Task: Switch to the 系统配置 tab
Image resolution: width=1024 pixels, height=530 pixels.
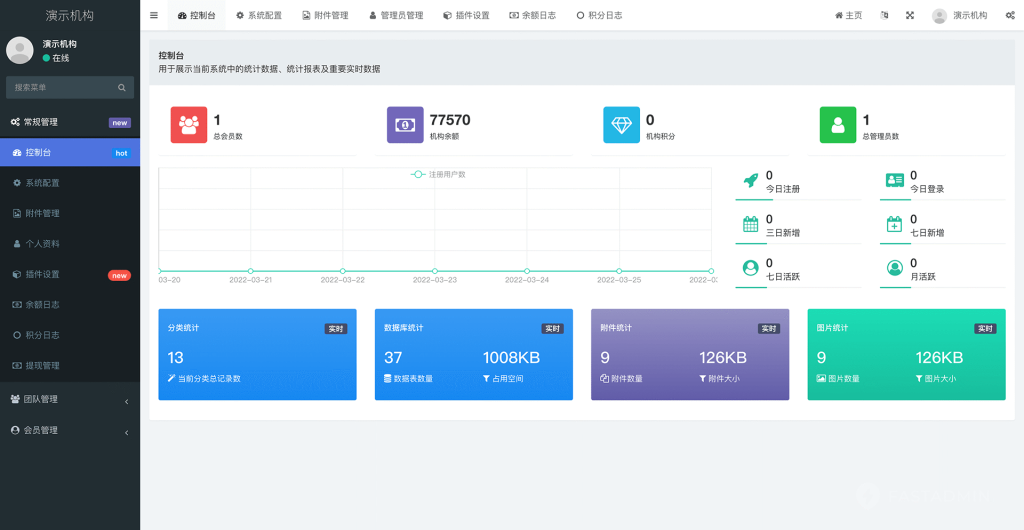Action: click(259, 15)
